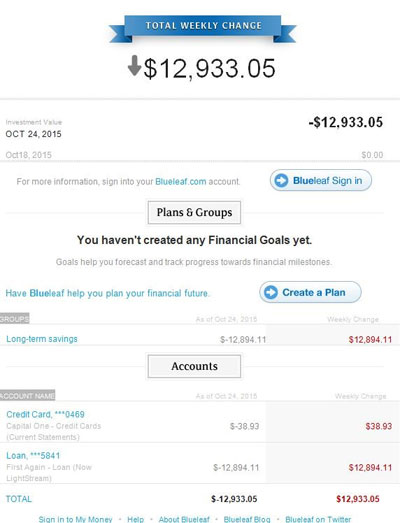This screenshot has width=400, height=523.
Task: Open Credit Card ***0469 account
Action: 45,414
